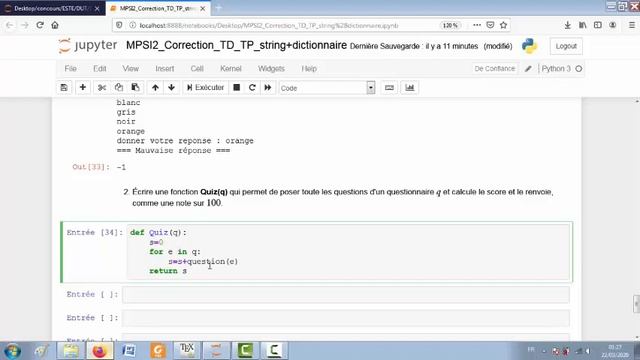Open Windows Start menu

12,351
